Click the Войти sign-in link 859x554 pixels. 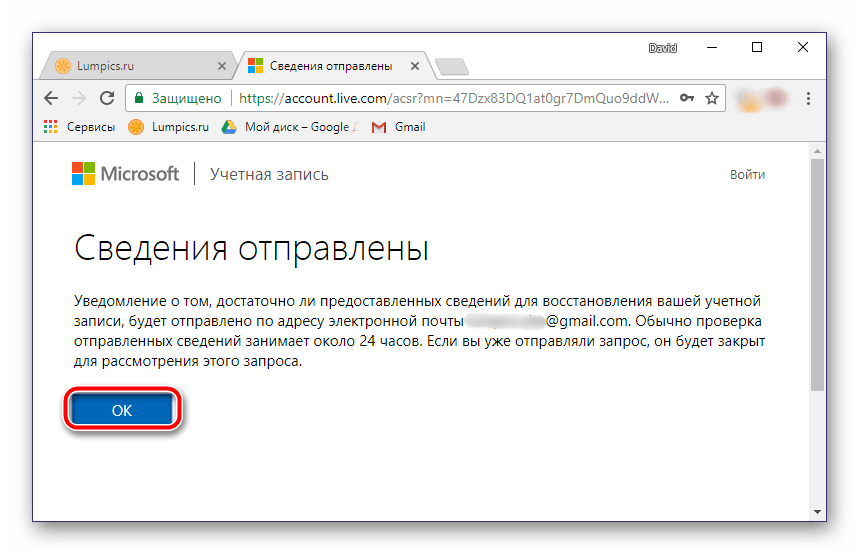747,174
